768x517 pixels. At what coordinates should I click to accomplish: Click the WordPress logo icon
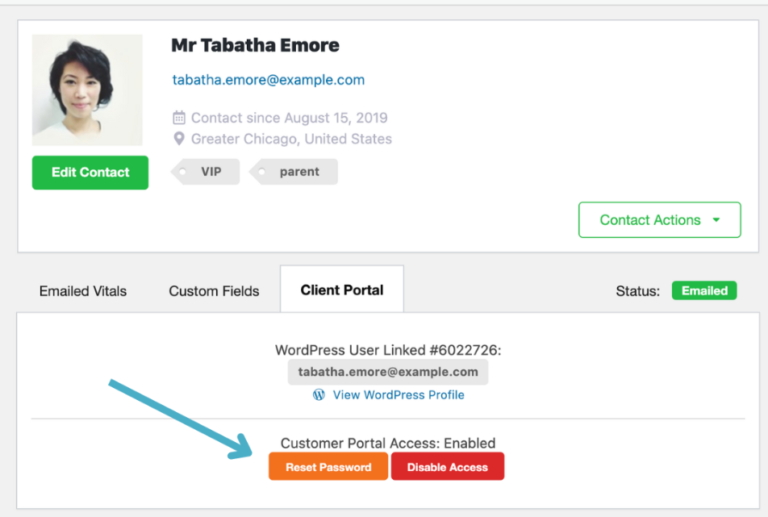click(319, 395)
